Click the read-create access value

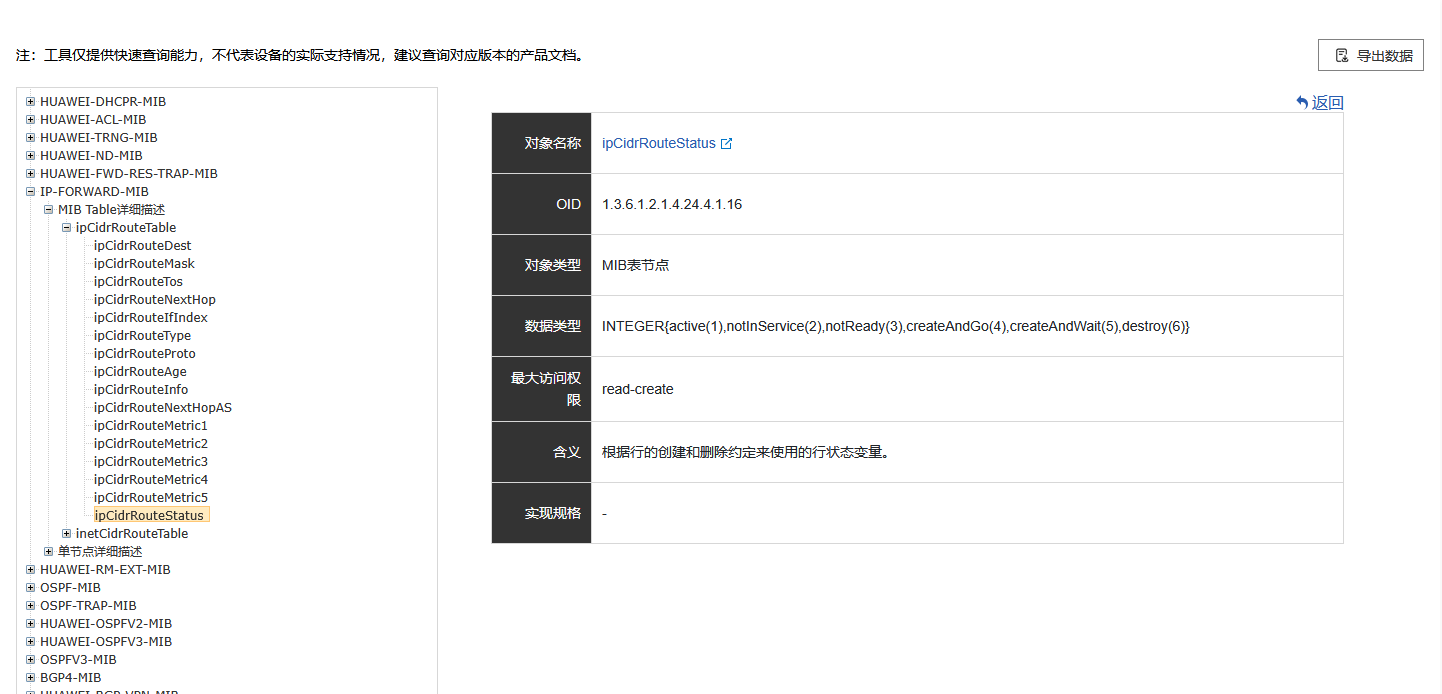pos(638,390)
